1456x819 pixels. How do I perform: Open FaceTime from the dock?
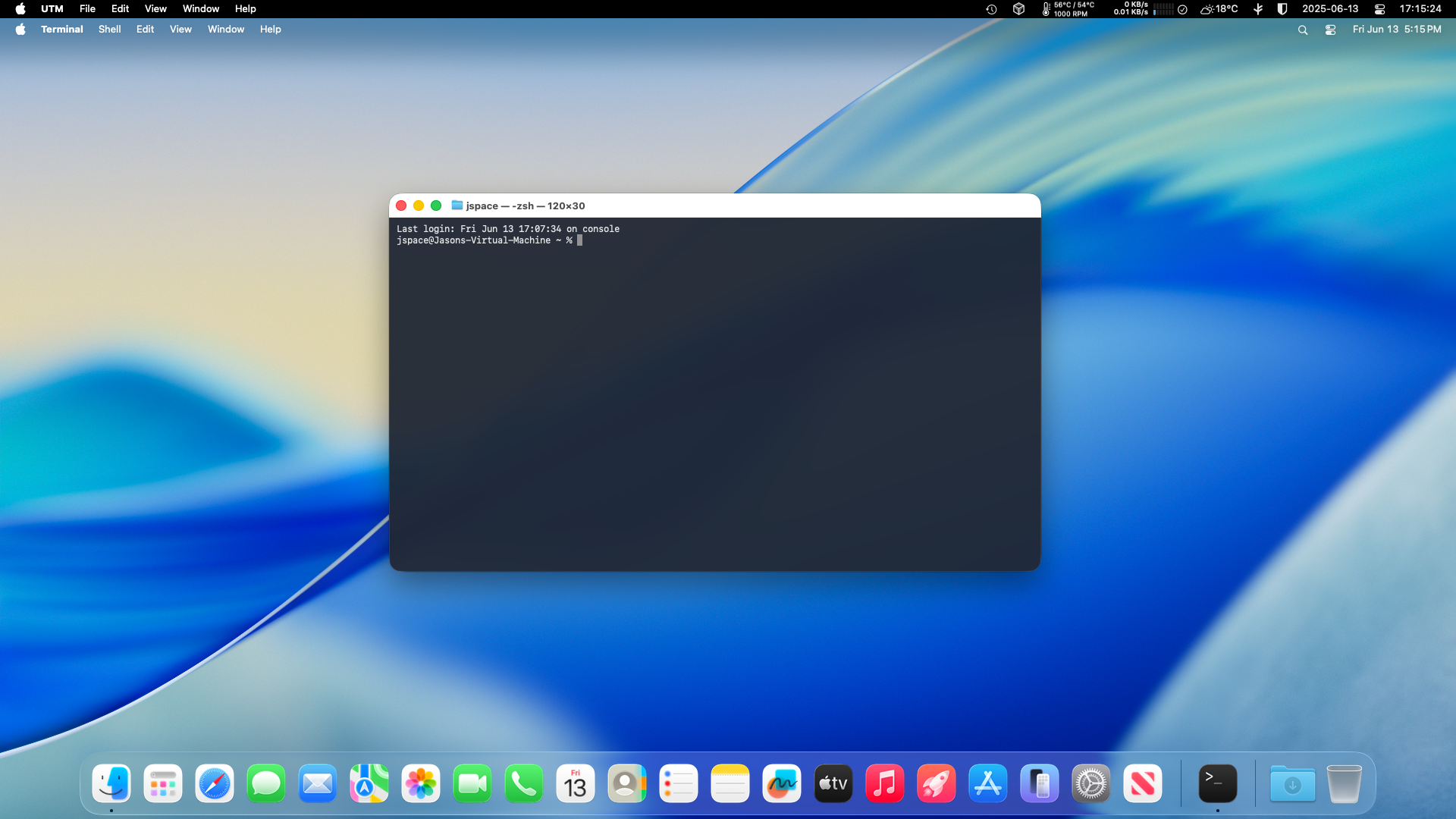pyautogui.click(x=472, y=784)
